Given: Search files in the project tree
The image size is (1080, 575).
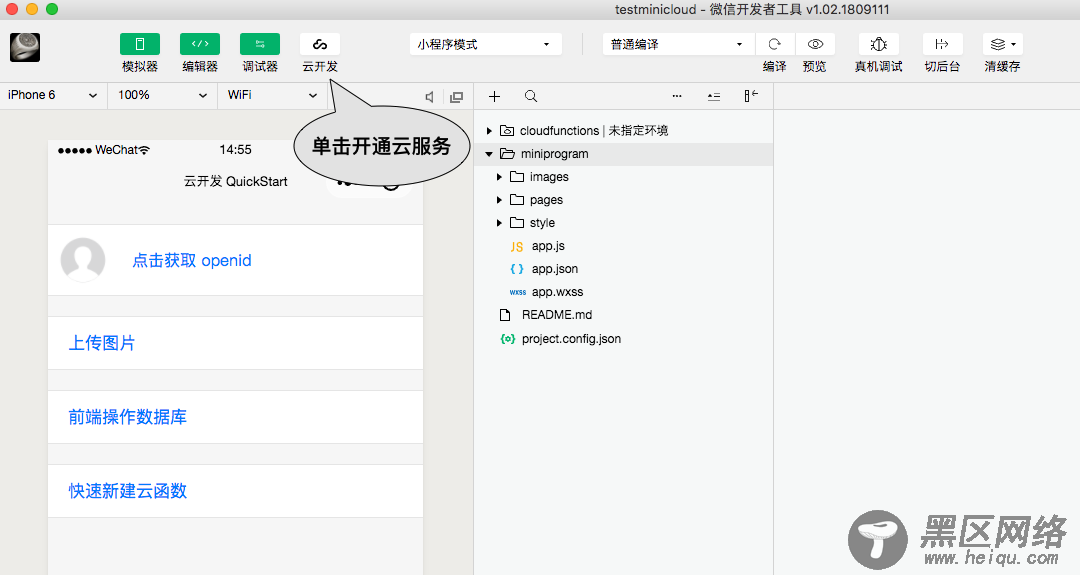Looking at the screenshot, I should [531, 96].
